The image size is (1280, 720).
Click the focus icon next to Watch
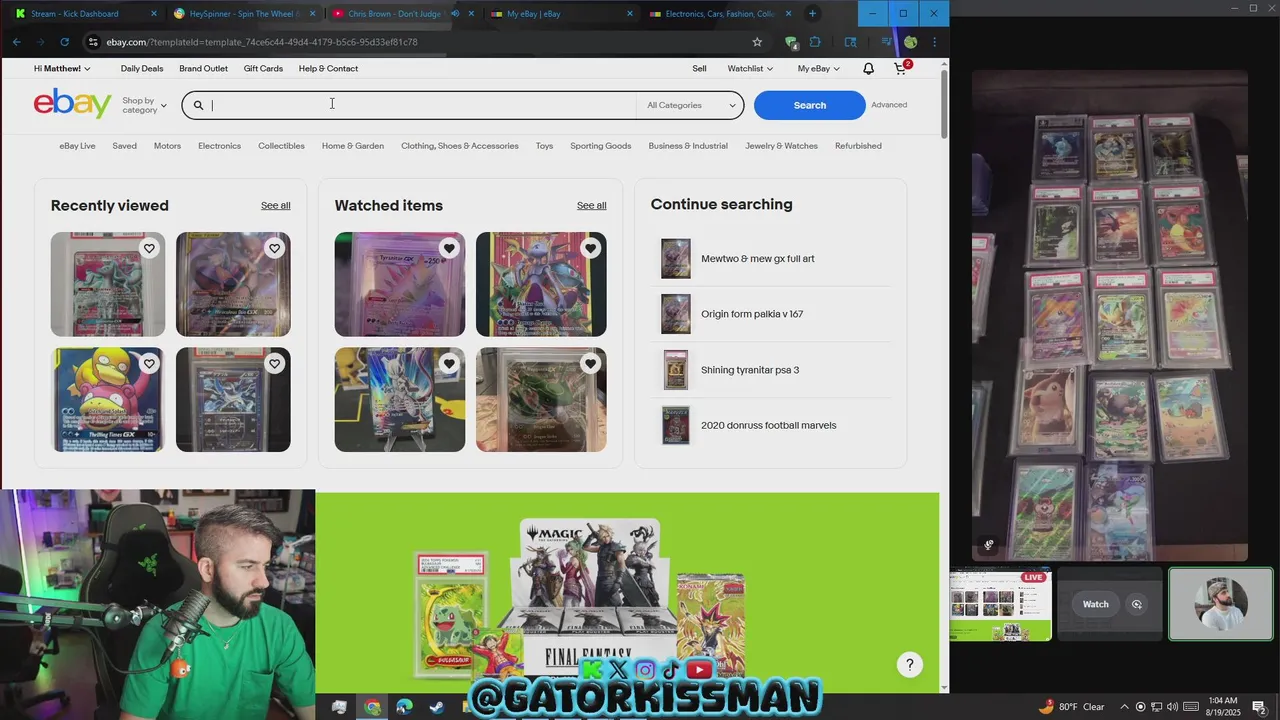1136,604
